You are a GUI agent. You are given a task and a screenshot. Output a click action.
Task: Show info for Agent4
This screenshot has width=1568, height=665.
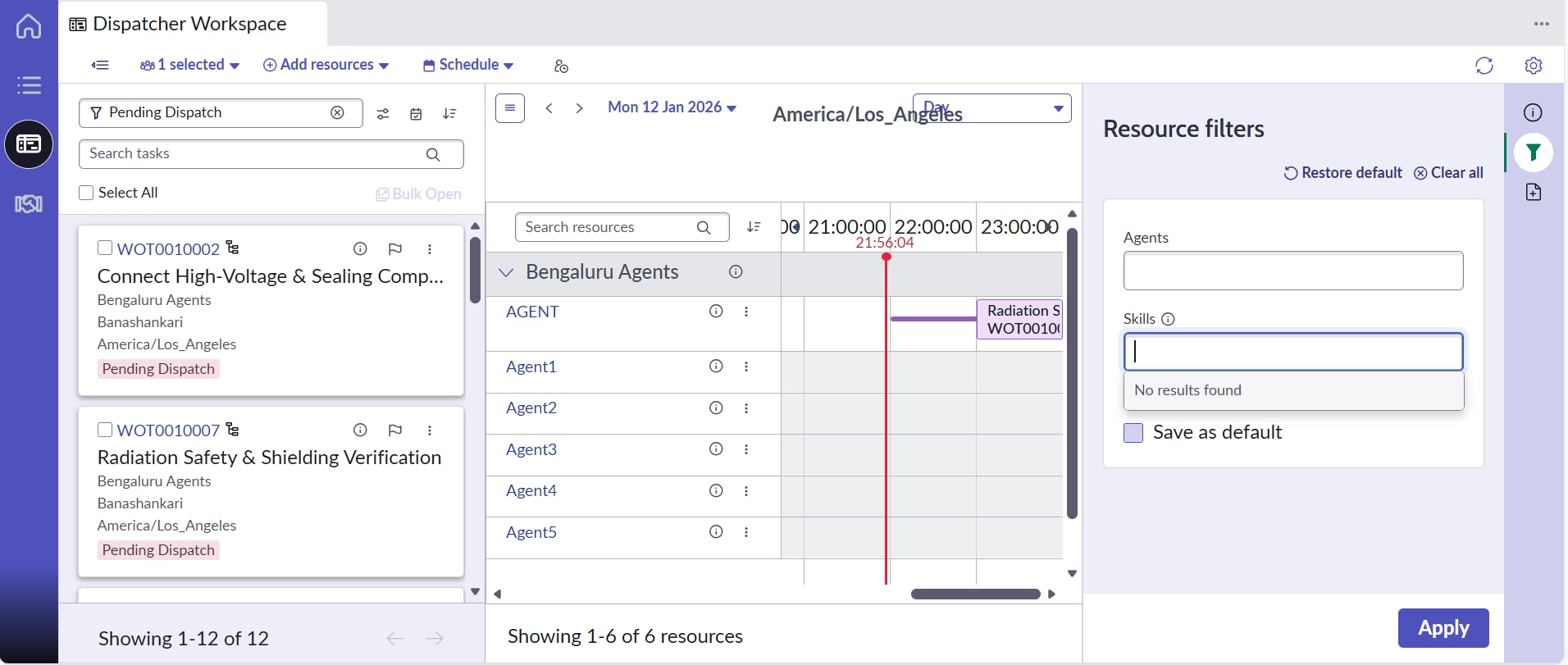[x=716, y=490]
